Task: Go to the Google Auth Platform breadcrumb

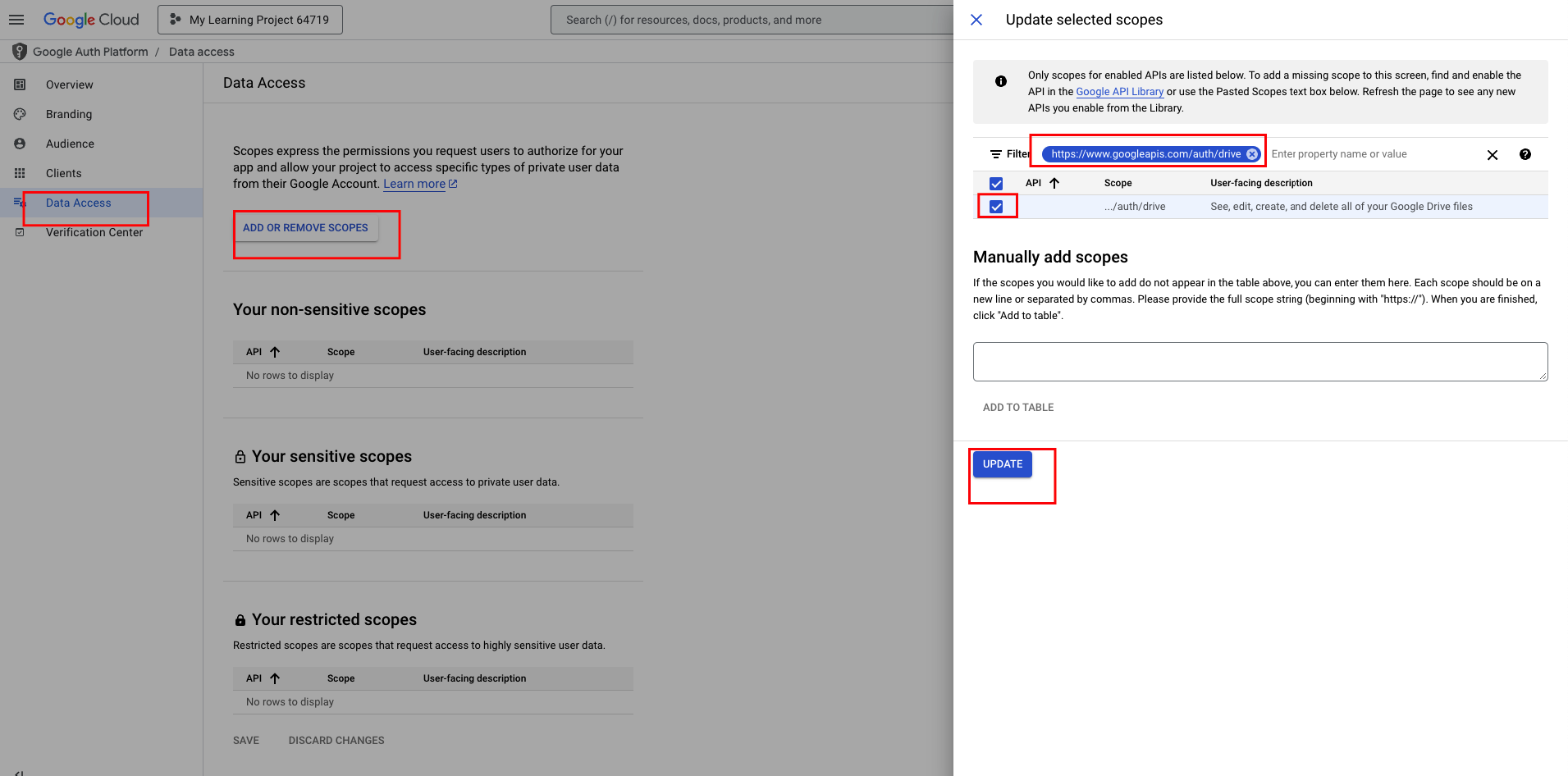Action: [x=90, y=52]
